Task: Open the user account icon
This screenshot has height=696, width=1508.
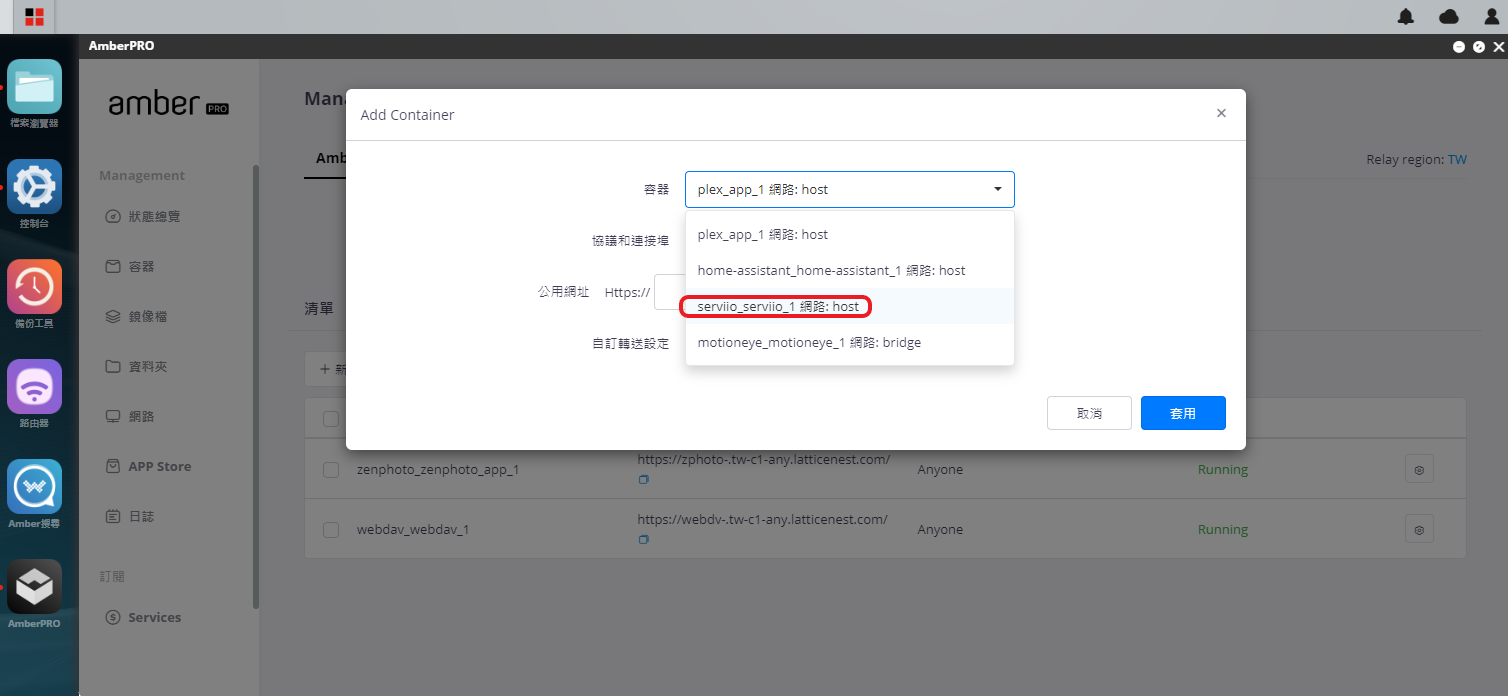Action: pos(1490,16)
